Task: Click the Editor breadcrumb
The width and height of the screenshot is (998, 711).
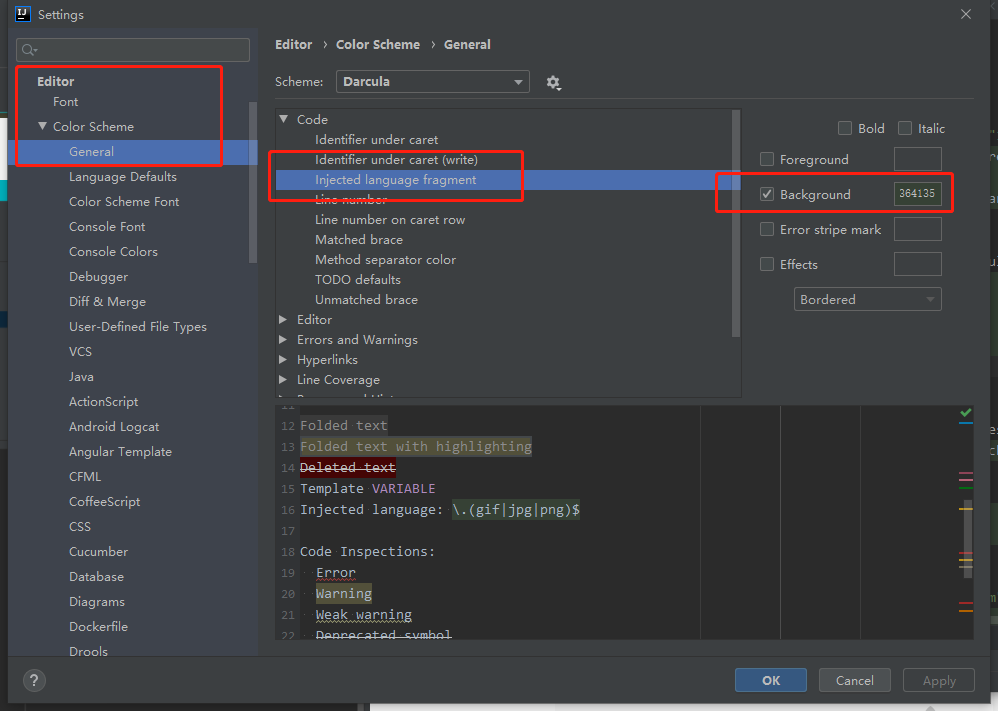Action: [293, 45]
